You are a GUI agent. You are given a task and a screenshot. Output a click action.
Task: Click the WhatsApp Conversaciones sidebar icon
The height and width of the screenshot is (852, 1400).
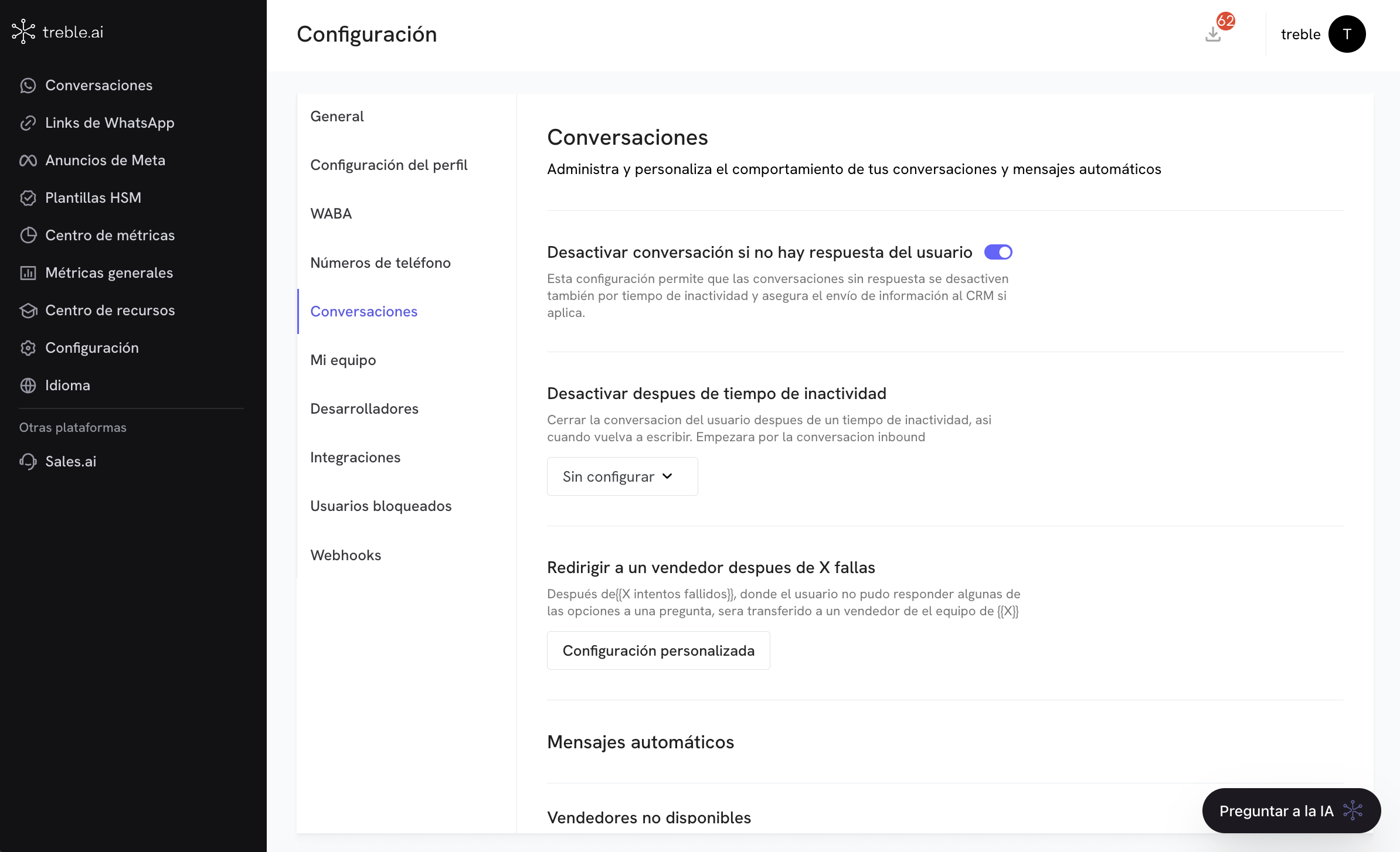[x=28, y=86]
